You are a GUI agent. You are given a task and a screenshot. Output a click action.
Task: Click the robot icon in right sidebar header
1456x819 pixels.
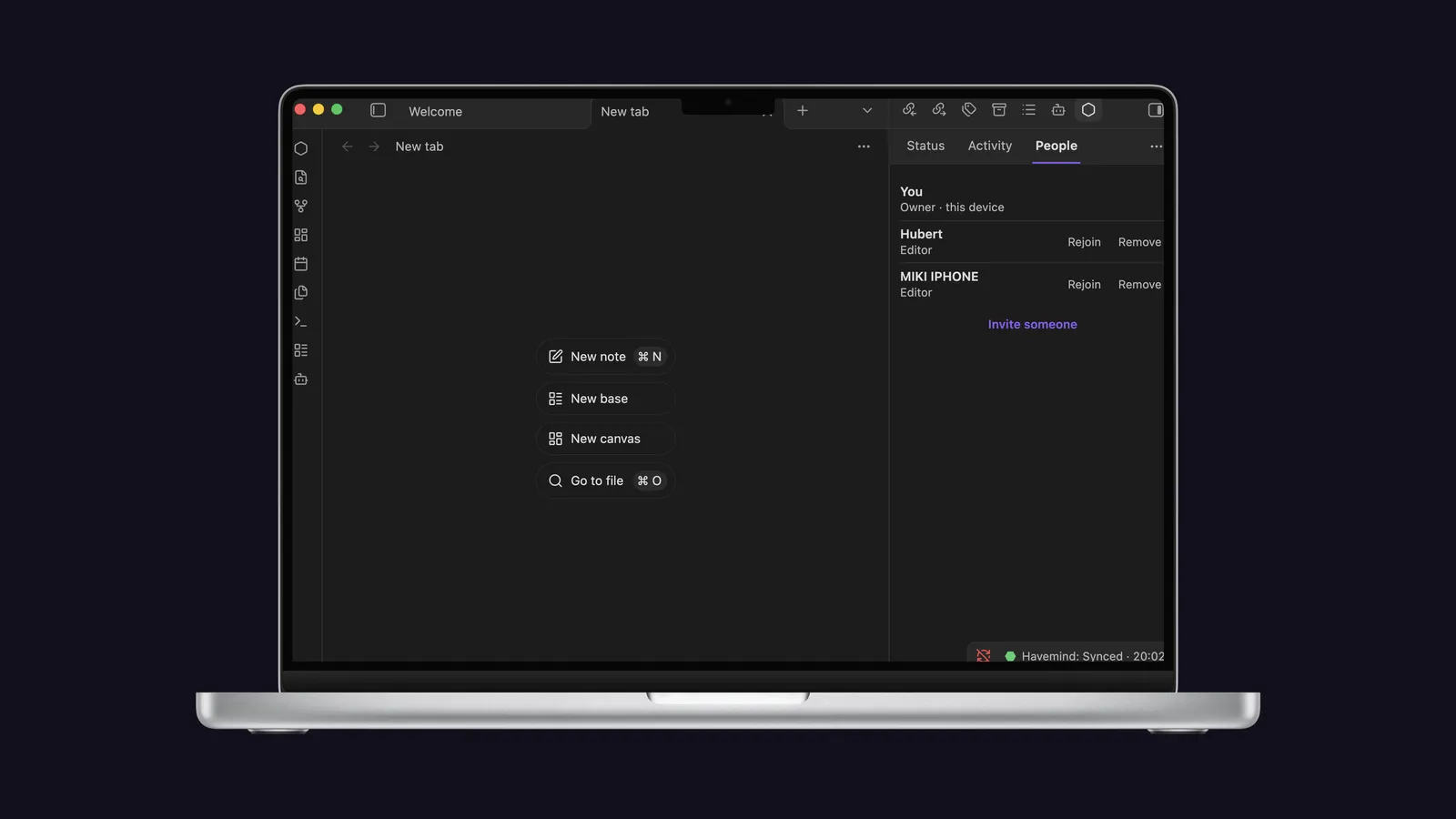(1058, 110)
